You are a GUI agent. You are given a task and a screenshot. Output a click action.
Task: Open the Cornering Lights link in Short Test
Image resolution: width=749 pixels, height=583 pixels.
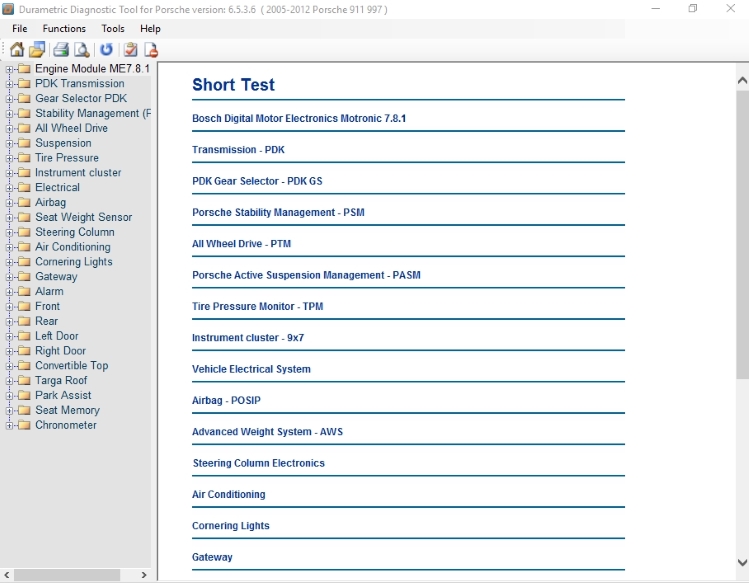click(x=231, y=526)
